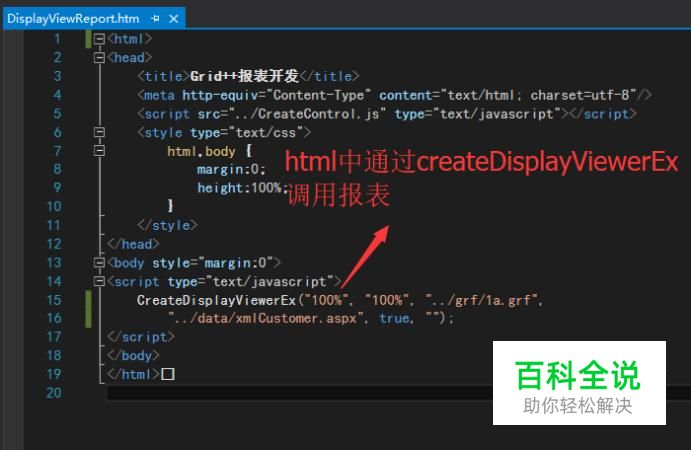
Task: Click the style="margin:0" body attribute
Action: 213,263
